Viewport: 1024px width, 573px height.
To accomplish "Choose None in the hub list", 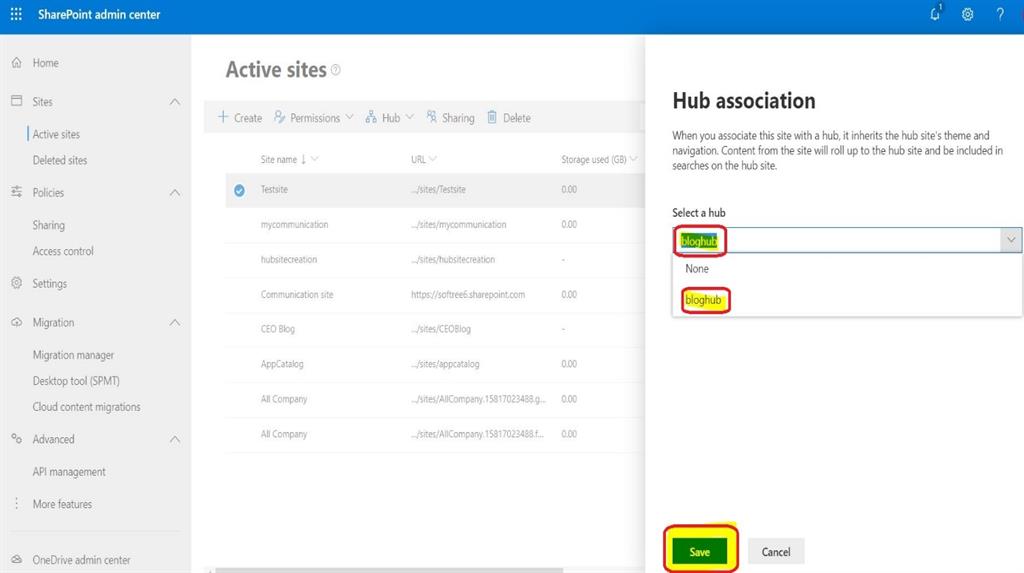I will point(847,269).
